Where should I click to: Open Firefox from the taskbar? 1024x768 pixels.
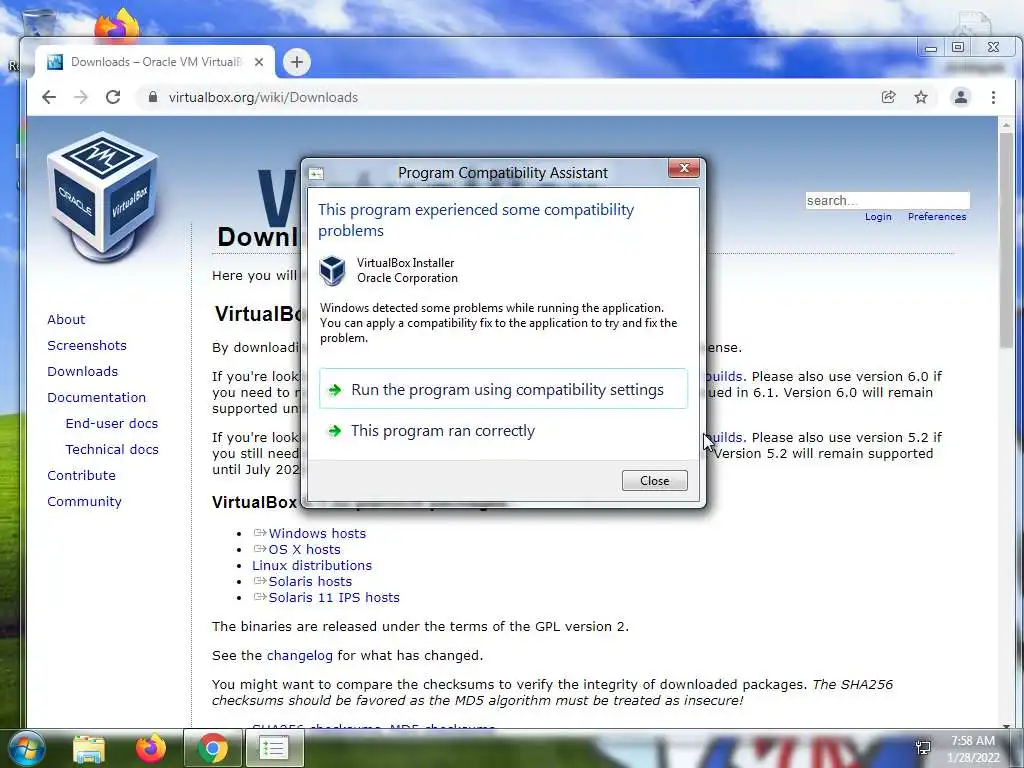[x=151, y=748]
